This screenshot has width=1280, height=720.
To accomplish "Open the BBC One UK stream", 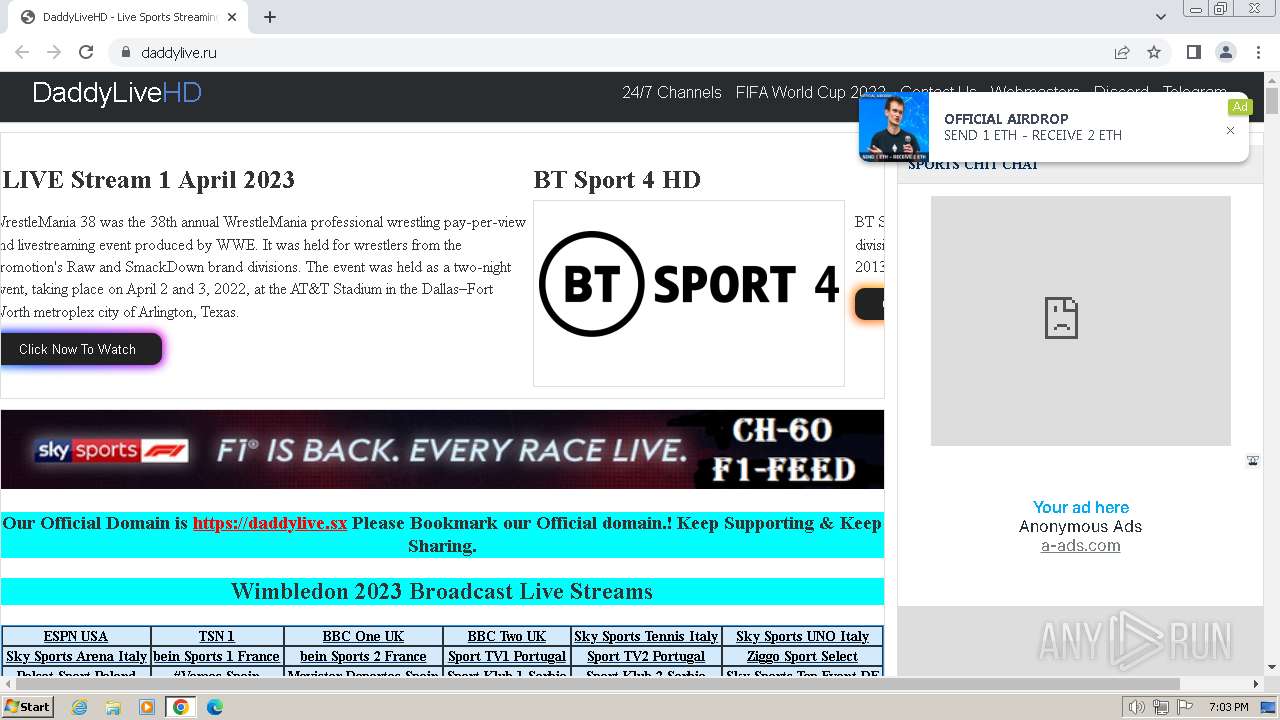I will click(x=363, y=636).
